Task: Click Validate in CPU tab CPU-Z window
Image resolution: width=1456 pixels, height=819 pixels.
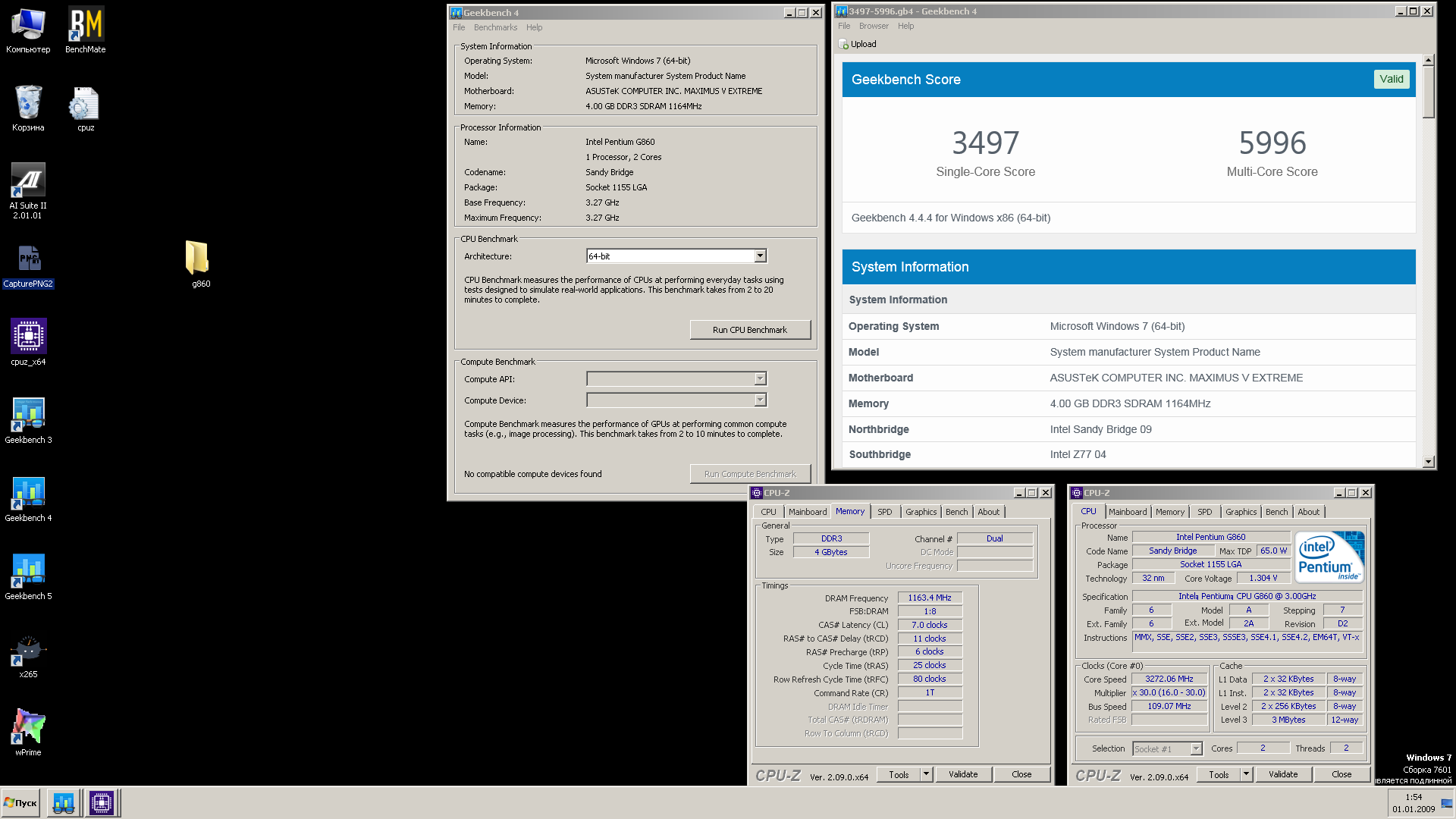Action: (x=1283, y=774)
